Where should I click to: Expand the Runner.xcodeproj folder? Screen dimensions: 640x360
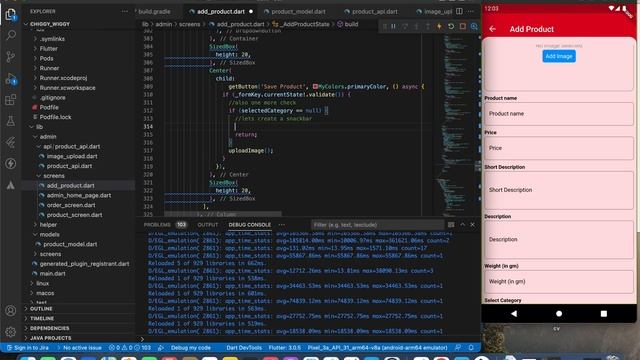(63, 78)
